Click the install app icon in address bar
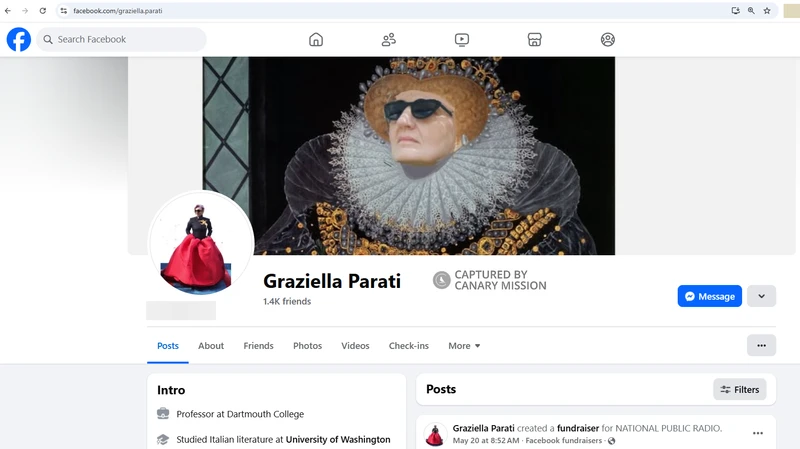The image size is (800, 449). (735, 11)
